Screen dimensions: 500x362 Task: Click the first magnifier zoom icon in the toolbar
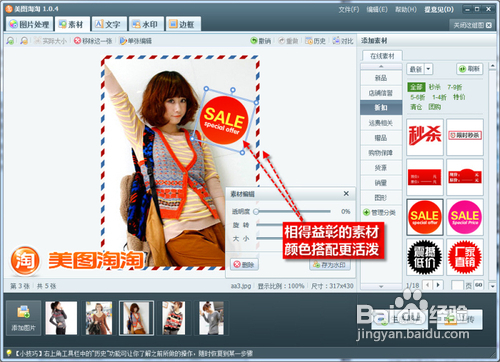pos(10,41)
